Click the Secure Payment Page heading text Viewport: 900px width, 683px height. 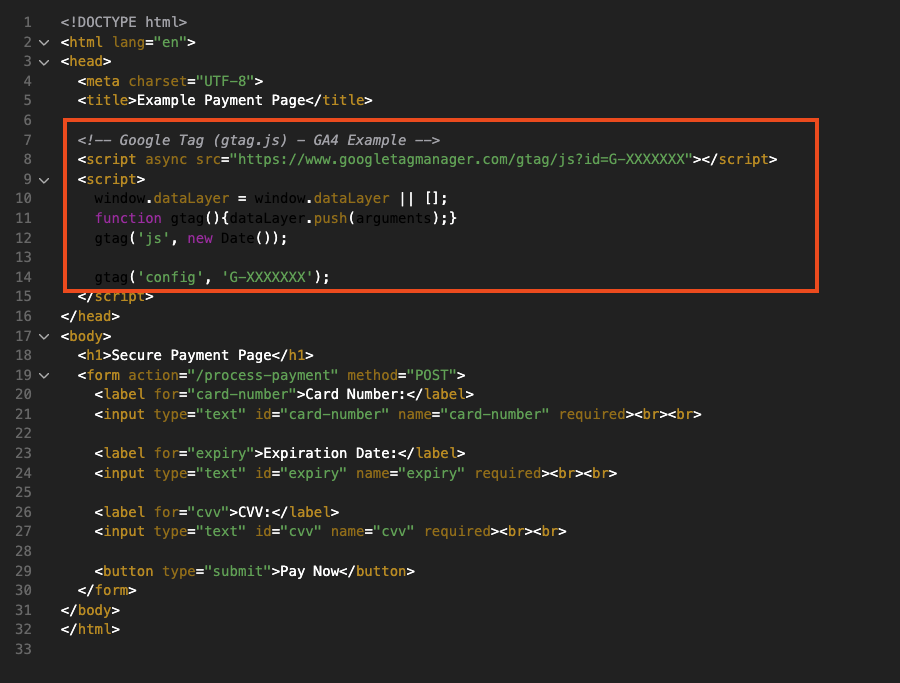pos(191,355)
